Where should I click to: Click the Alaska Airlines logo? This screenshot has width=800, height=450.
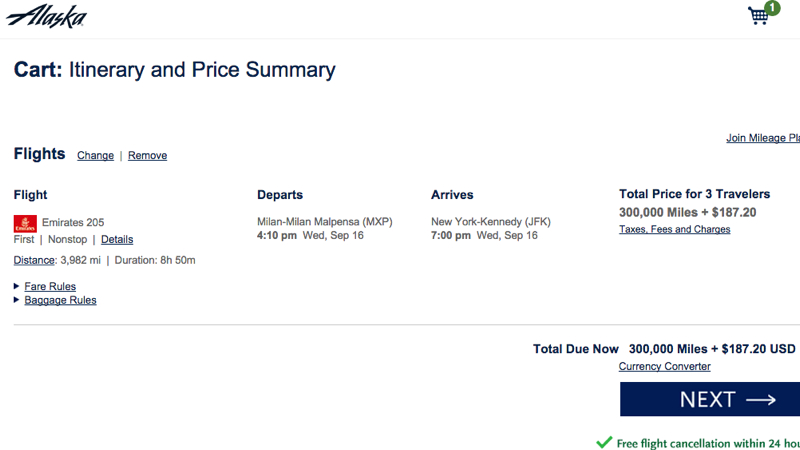pyautogui.click(x=46, y=16)
